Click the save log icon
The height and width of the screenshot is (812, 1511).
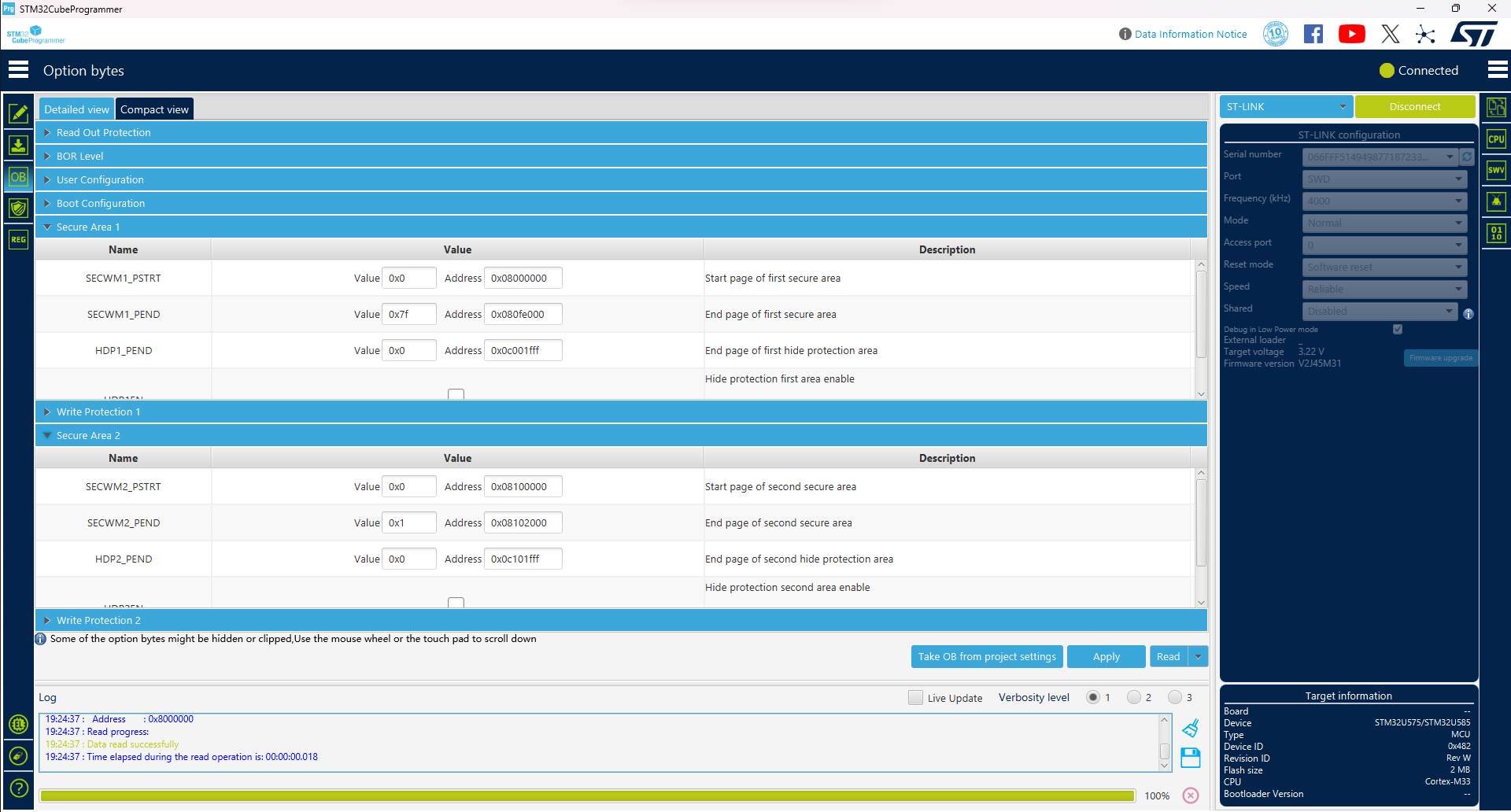1191,758
